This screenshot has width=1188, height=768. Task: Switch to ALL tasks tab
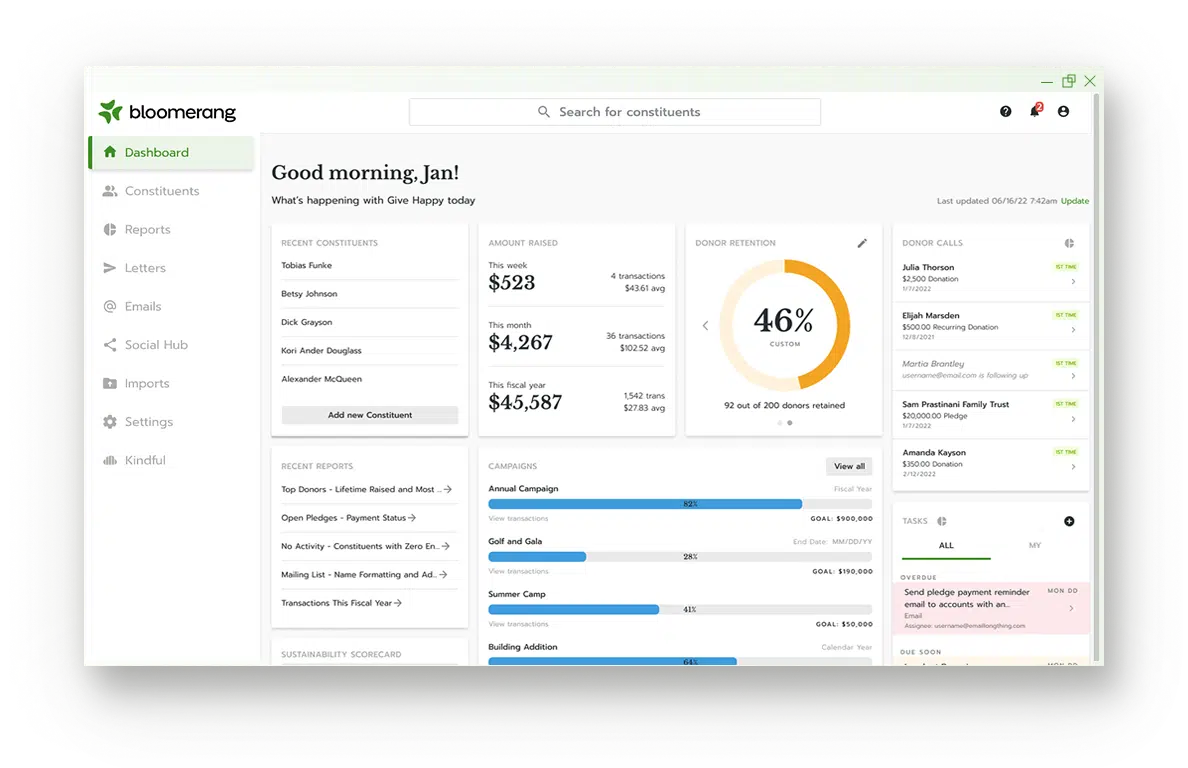(x=946, y=546)
